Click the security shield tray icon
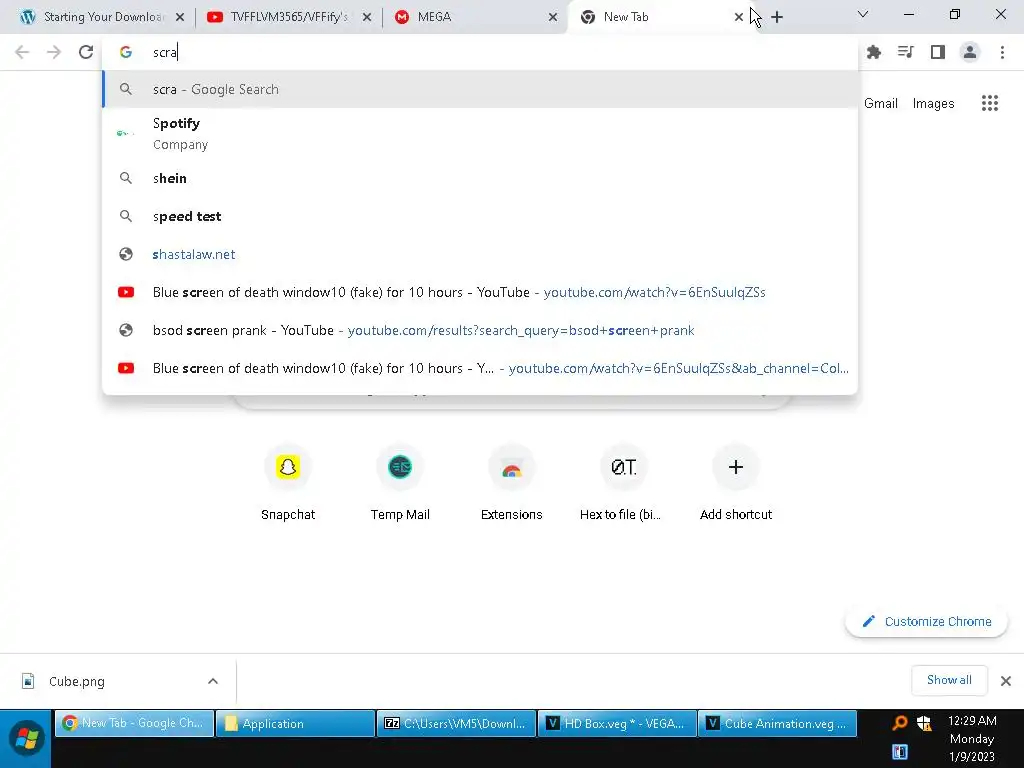The height and width of the screenshot is (768, 1024). point(923,722)
